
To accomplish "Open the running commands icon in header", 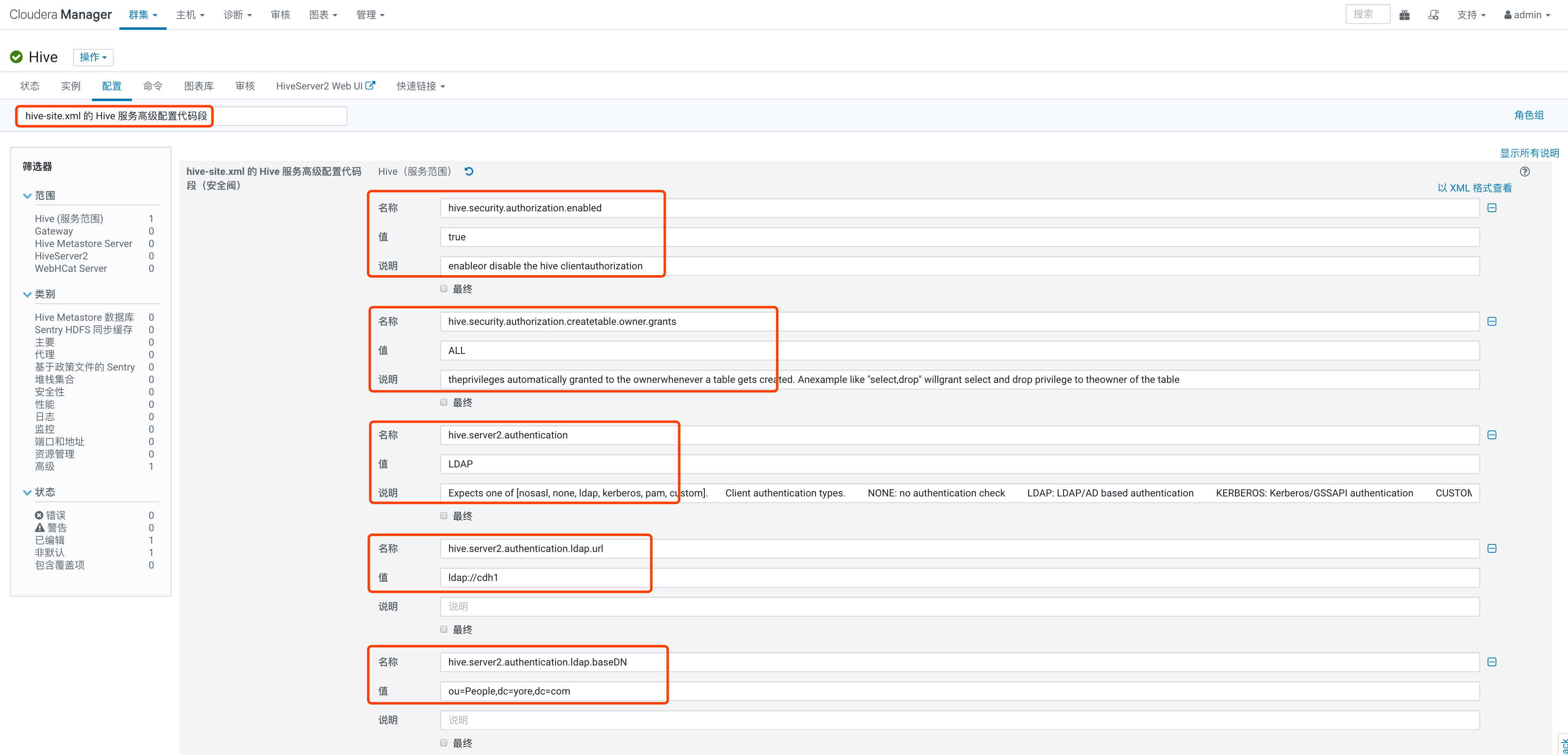I will coord(1434,15).
